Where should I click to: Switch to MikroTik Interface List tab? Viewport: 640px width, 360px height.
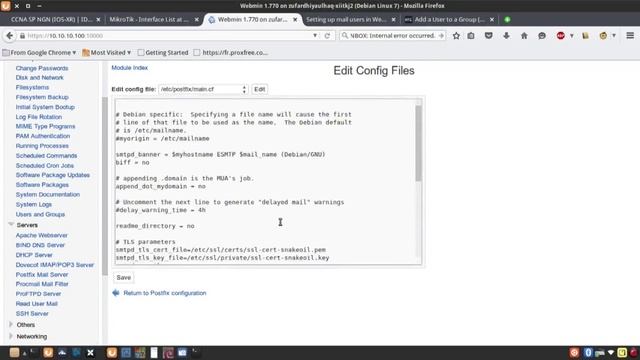(149, 20)
